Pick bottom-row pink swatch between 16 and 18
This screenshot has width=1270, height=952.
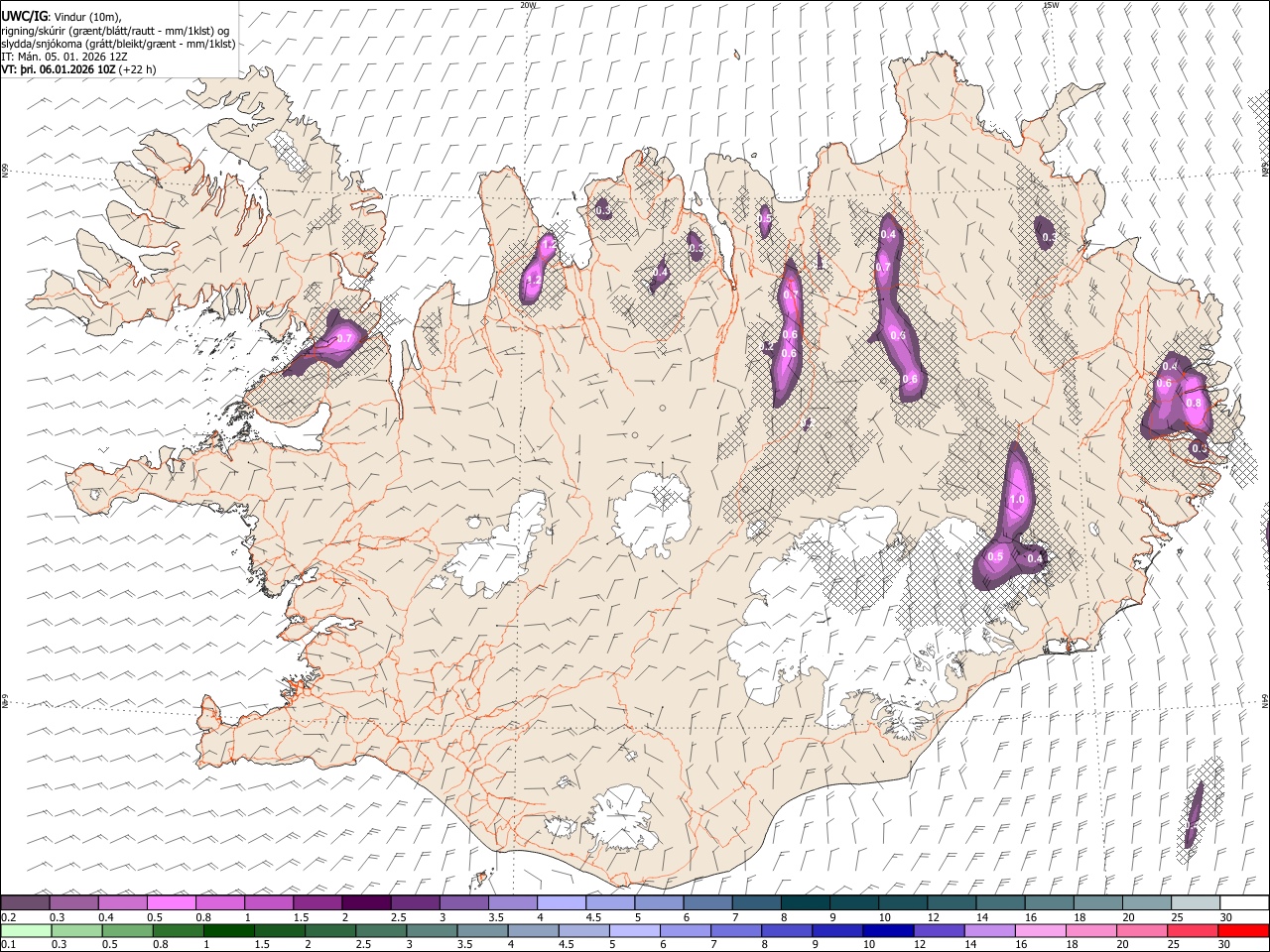coord(1042,931)
